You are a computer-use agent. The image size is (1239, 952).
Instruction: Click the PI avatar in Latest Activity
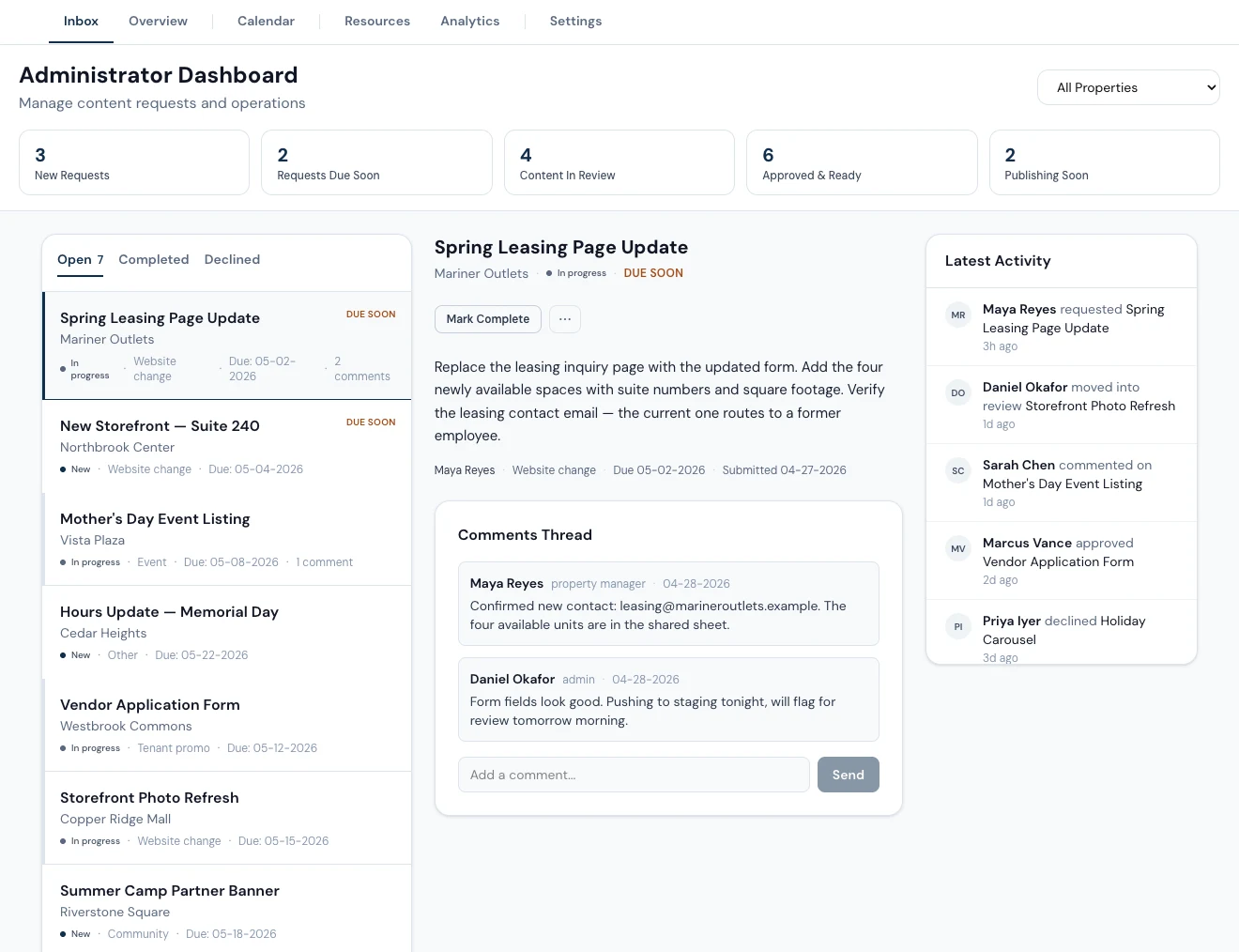tap(958, 627)
